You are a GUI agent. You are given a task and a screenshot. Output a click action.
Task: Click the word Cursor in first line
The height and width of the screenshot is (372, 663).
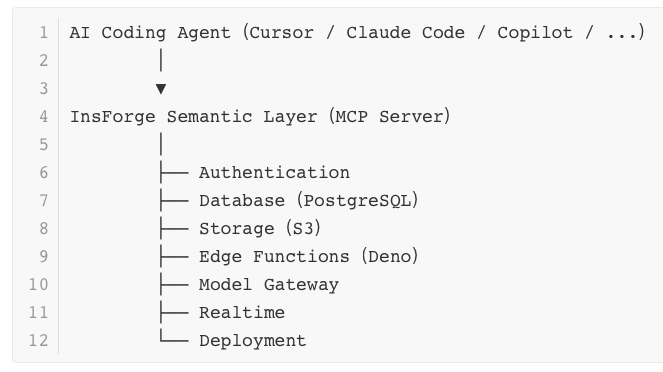[282, 33]
